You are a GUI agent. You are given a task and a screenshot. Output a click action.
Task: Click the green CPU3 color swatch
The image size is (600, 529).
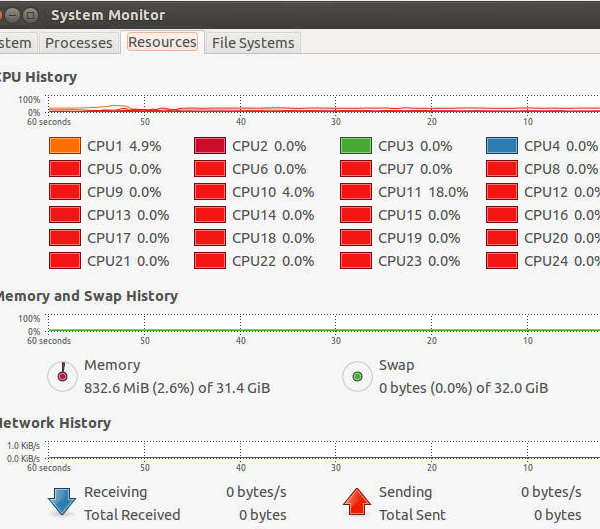coord(356,146)
